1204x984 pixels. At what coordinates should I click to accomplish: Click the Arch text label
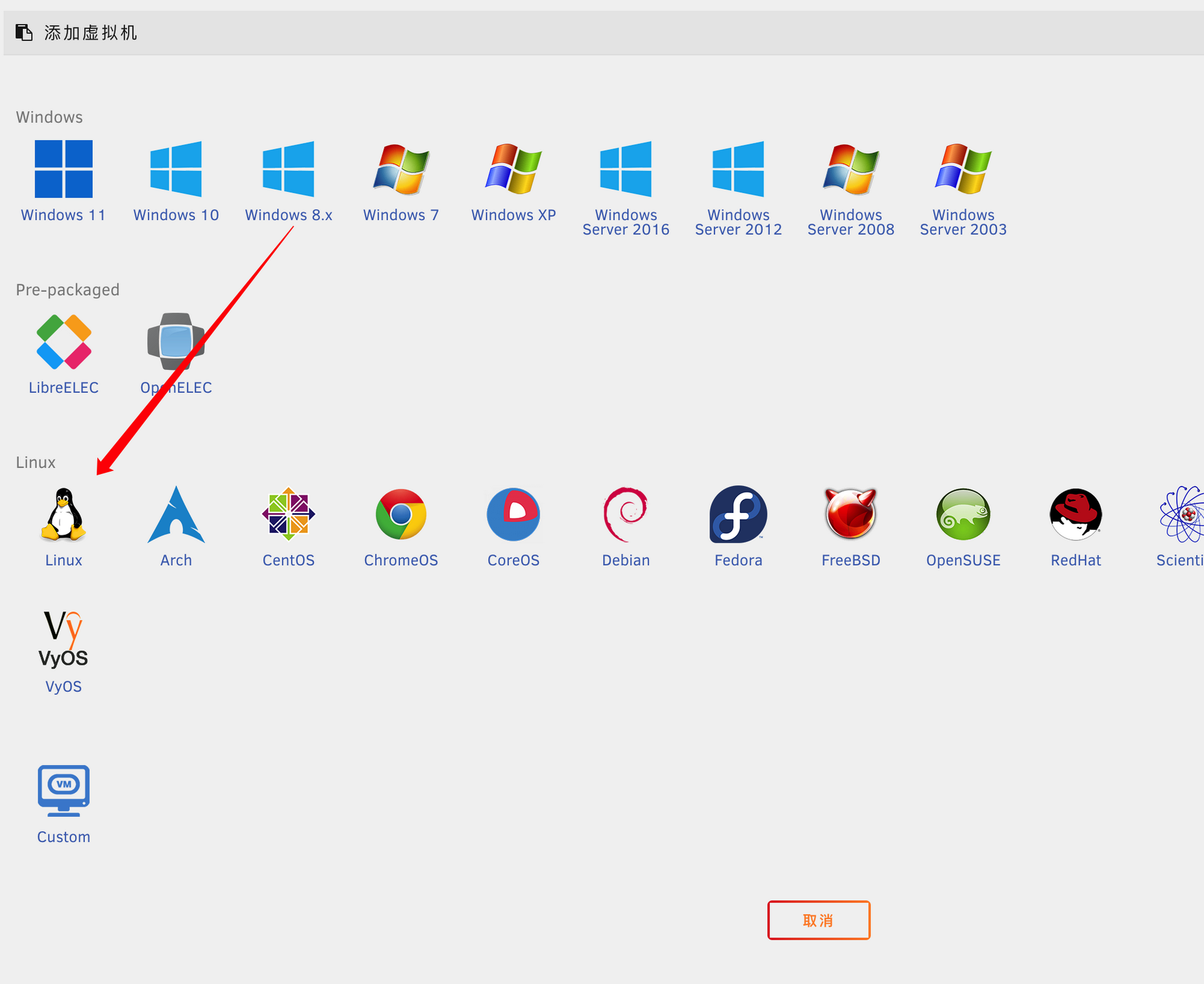click(176, 560)
